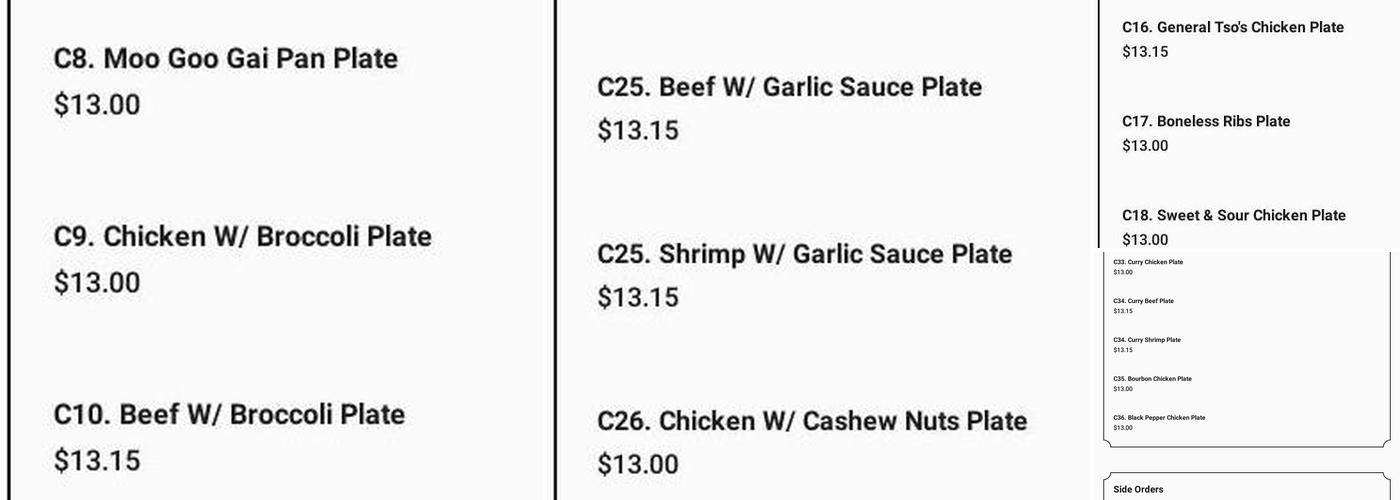
Task: Choose C9 Chicken W/ Broccoli Plate
Action: click(242, 237)
